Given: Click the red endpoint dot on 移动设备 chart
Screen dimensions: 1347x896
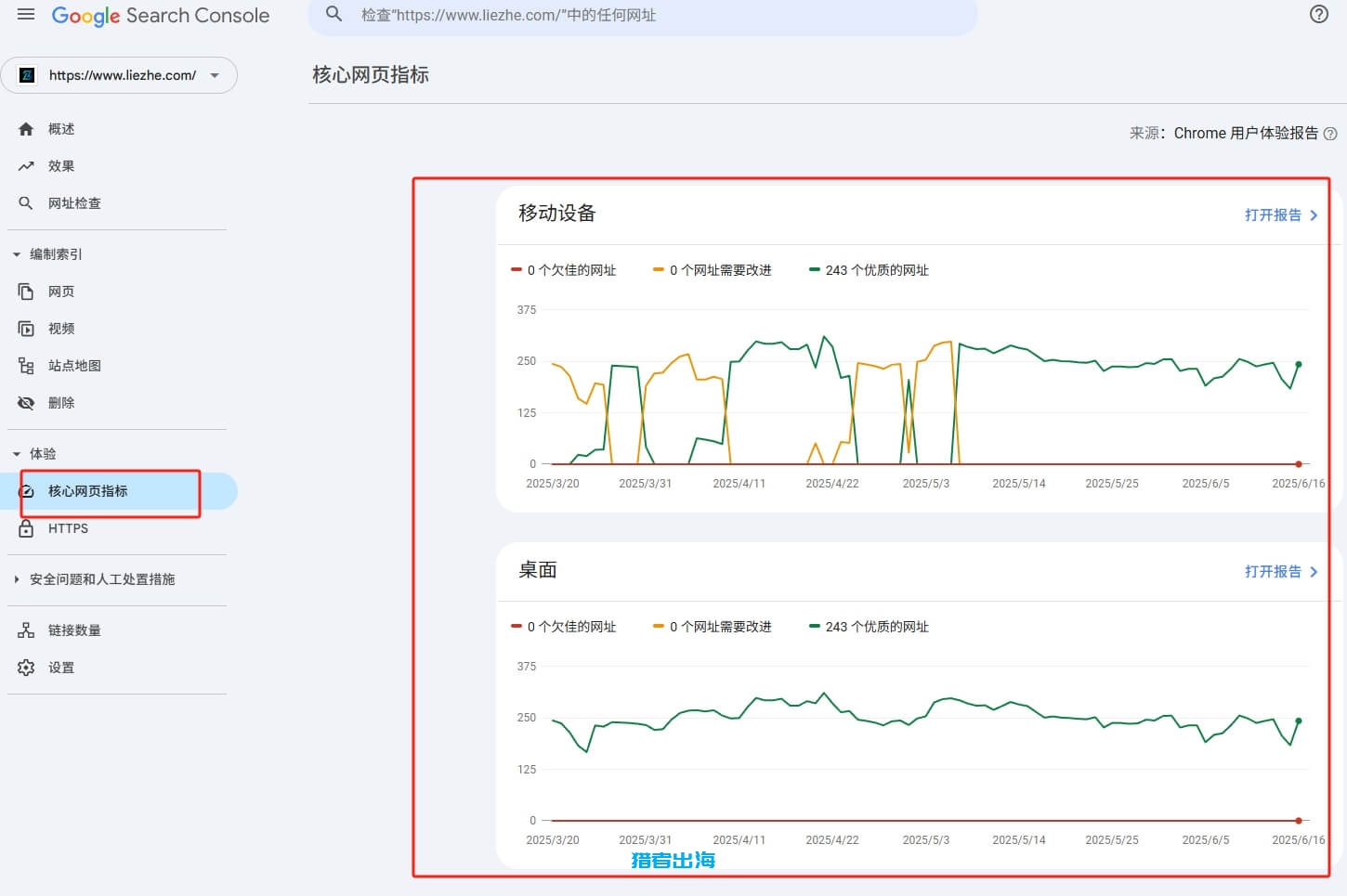Looking at the screenshot, I should click(x=1299, y=463).
